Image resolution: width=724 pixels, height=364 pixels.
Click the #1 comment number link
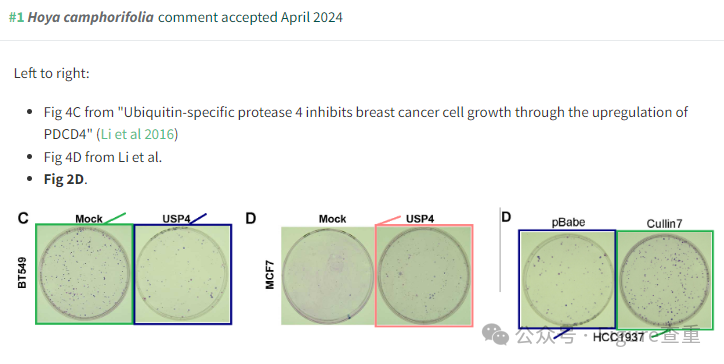16,18
